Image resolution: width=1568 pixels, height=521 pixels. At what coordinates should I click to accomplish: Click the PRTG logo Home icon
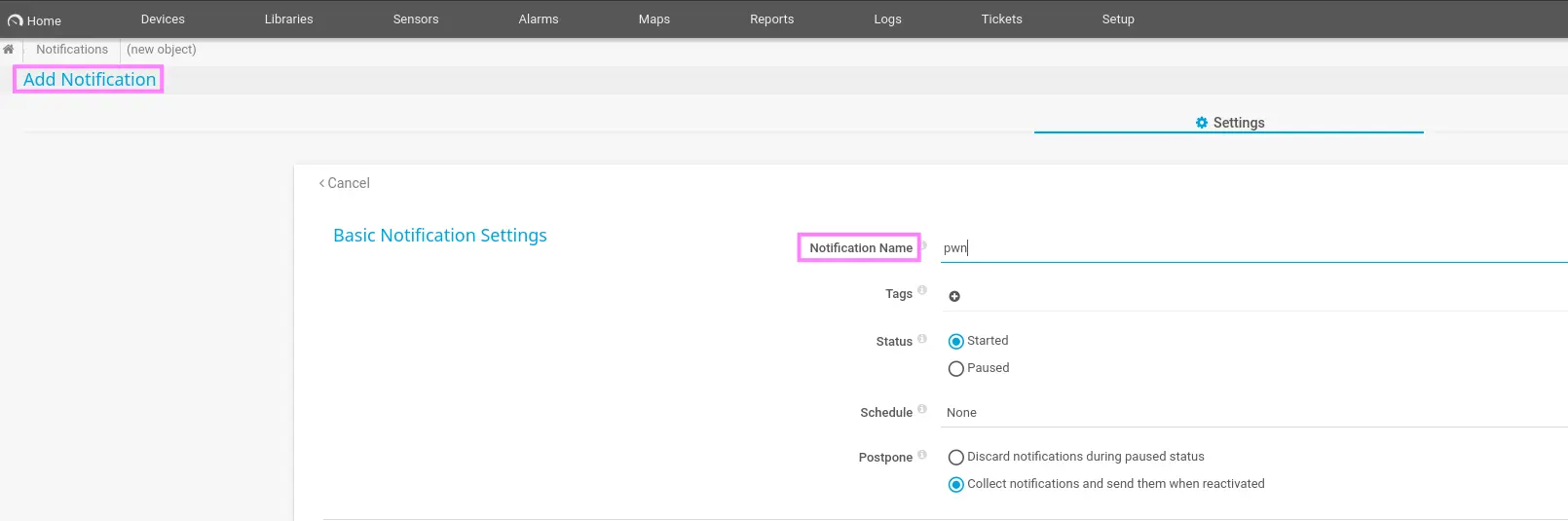pyautogui.click(x=15, y=20)
